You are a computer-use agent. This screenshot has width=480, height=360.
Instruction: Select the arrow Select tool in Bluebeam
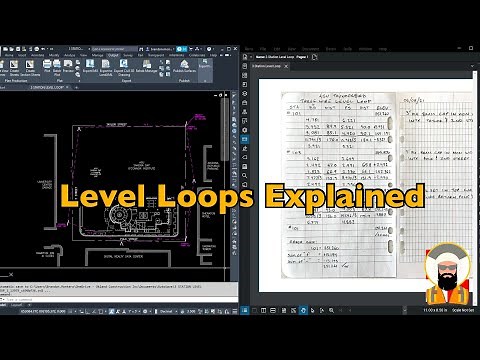pos(312,310)
